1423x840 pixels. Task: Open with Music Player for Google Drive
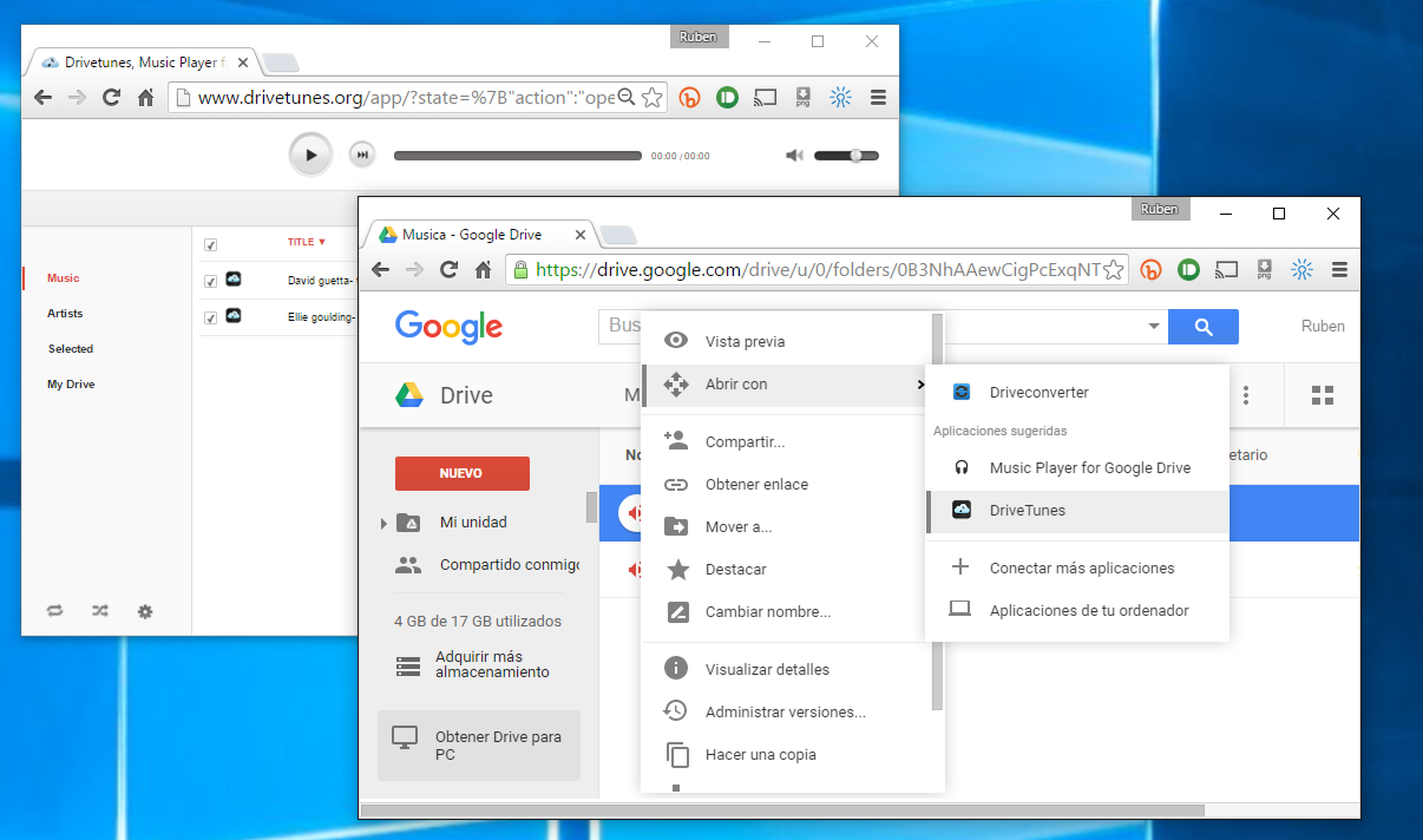(x=1077, y=468)
